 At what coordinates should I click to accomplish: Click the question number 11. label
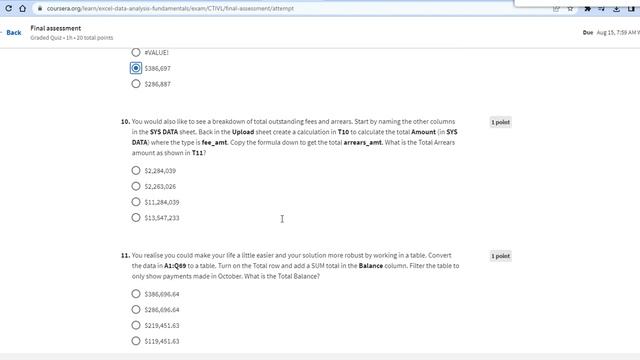(125, 256)
